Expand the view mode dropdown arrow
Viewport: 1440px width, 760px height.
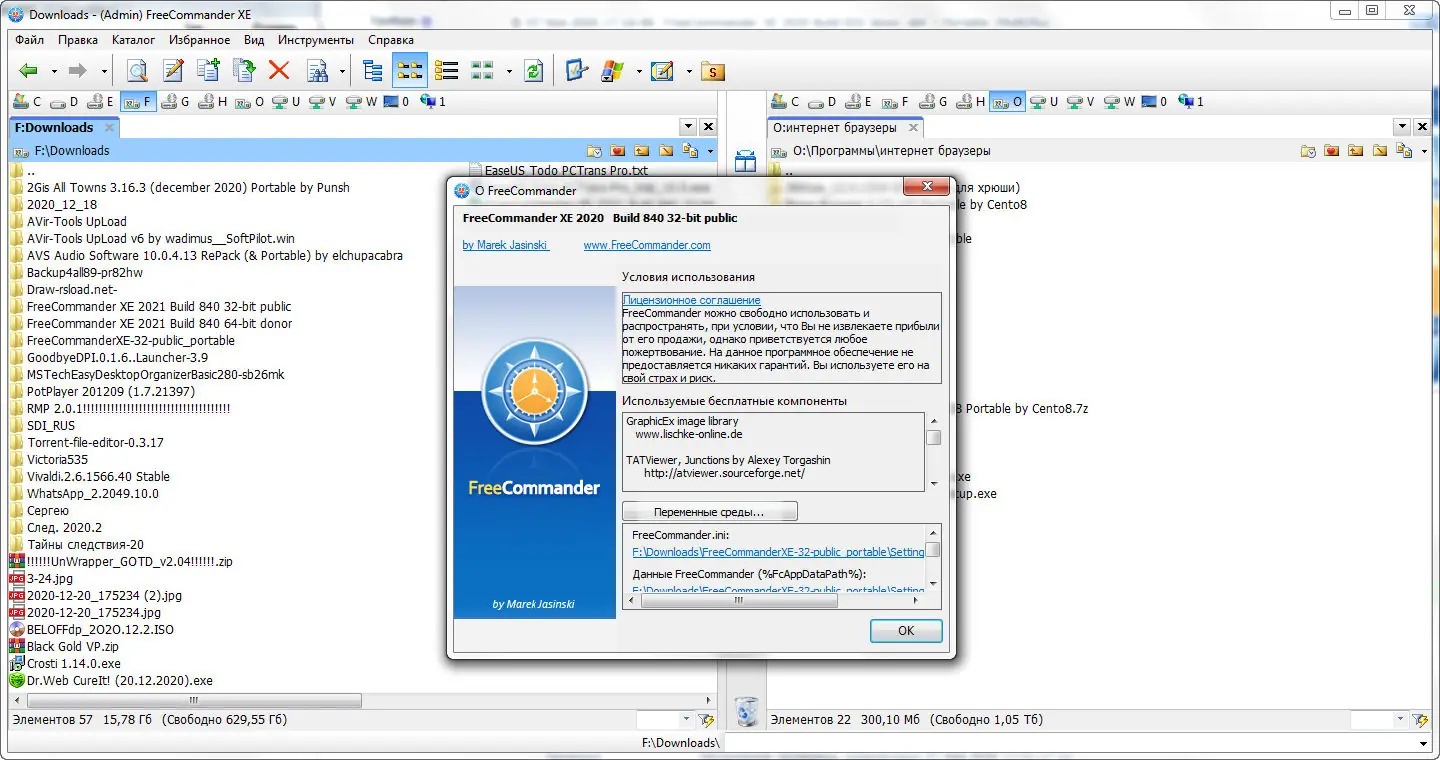click(x=508, y=71)
